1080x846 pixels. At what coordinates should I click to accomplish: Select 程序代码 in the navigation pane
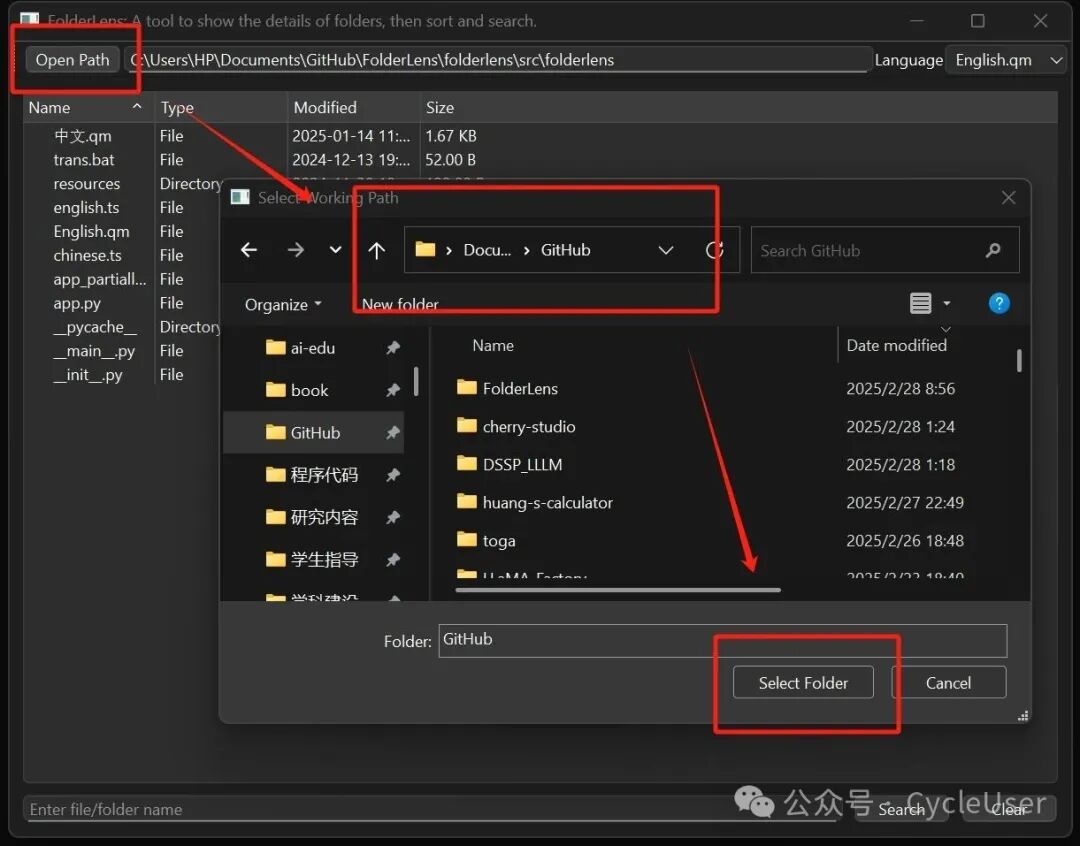click(x=313, y=475)
